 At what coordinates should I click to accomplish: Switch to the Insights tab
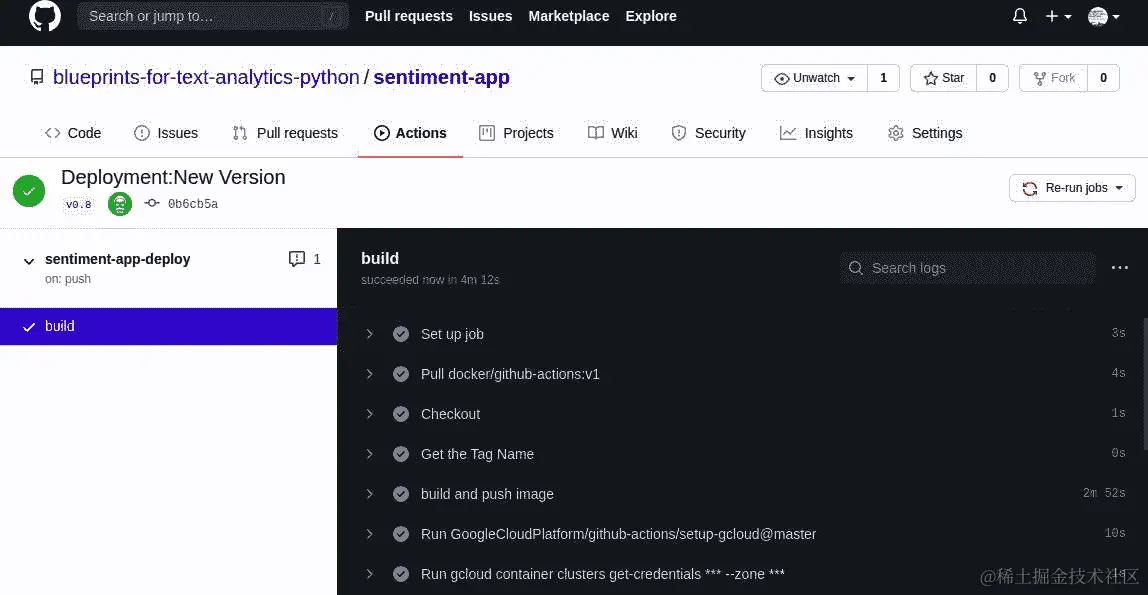click(816, 133)
